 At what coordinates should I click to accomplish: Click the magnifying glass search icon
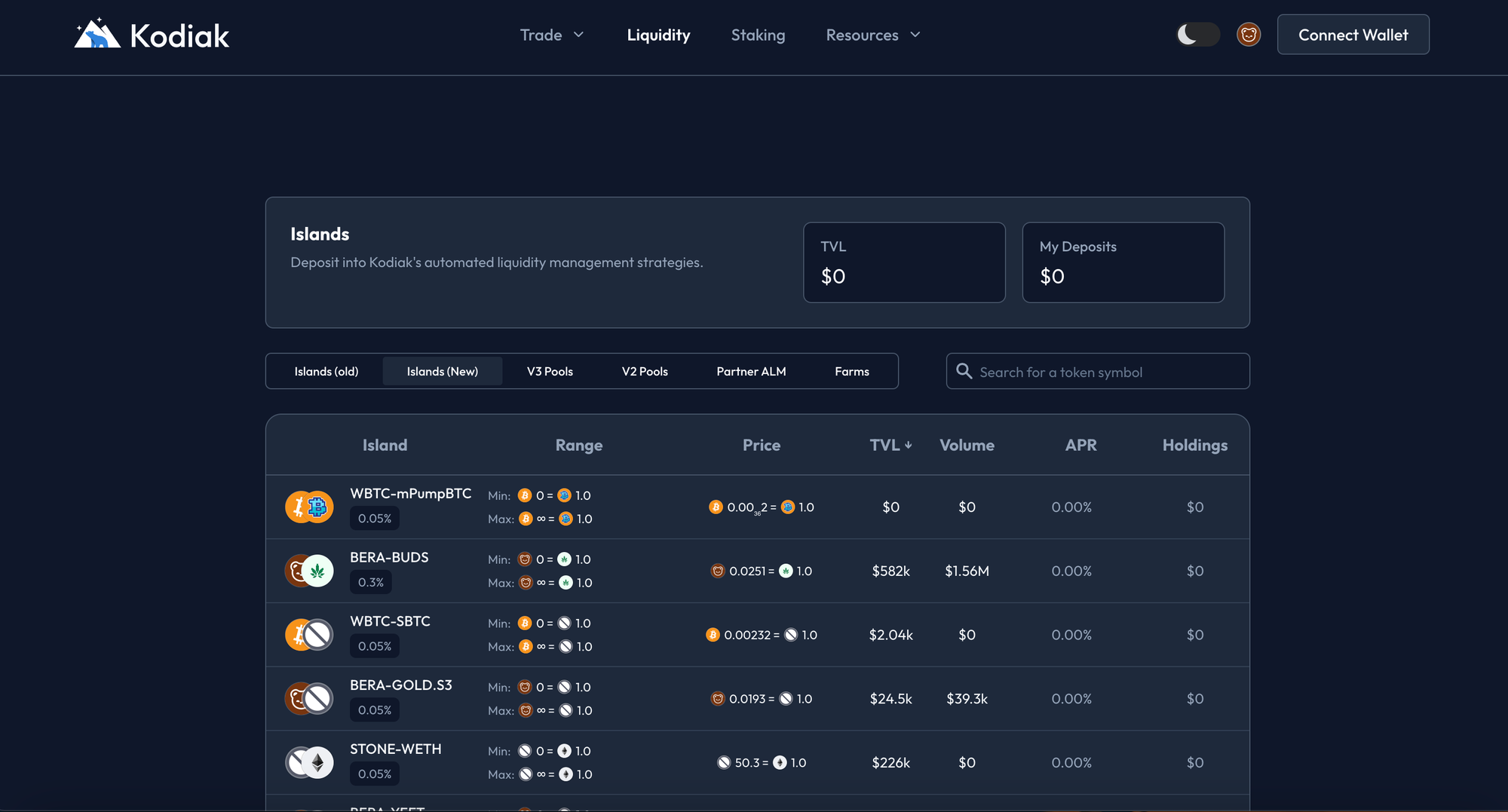coord(964,371)
